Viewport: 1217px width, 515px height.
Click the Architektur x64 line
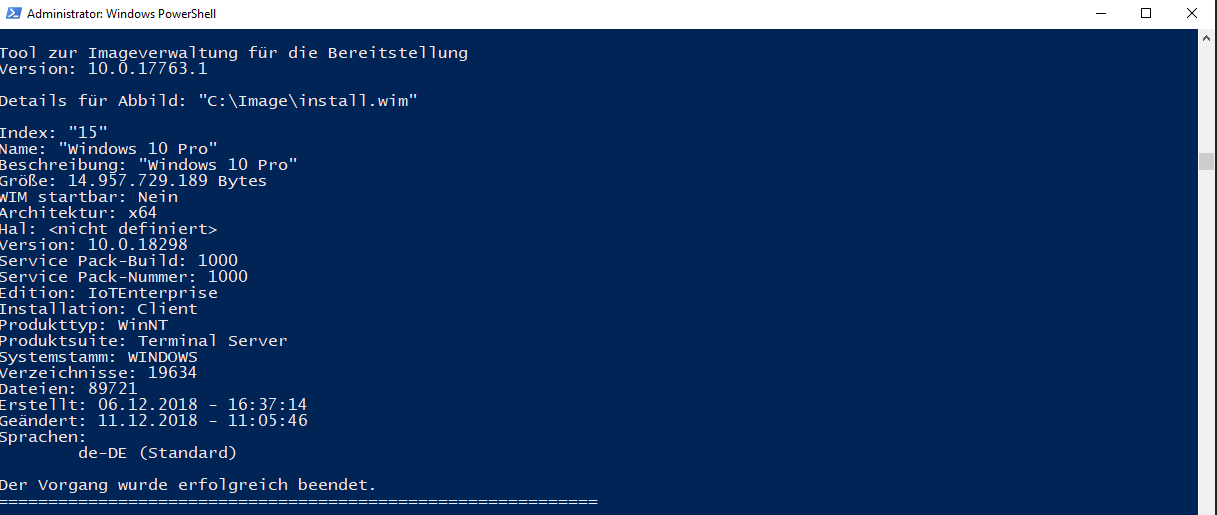(79, 213)
